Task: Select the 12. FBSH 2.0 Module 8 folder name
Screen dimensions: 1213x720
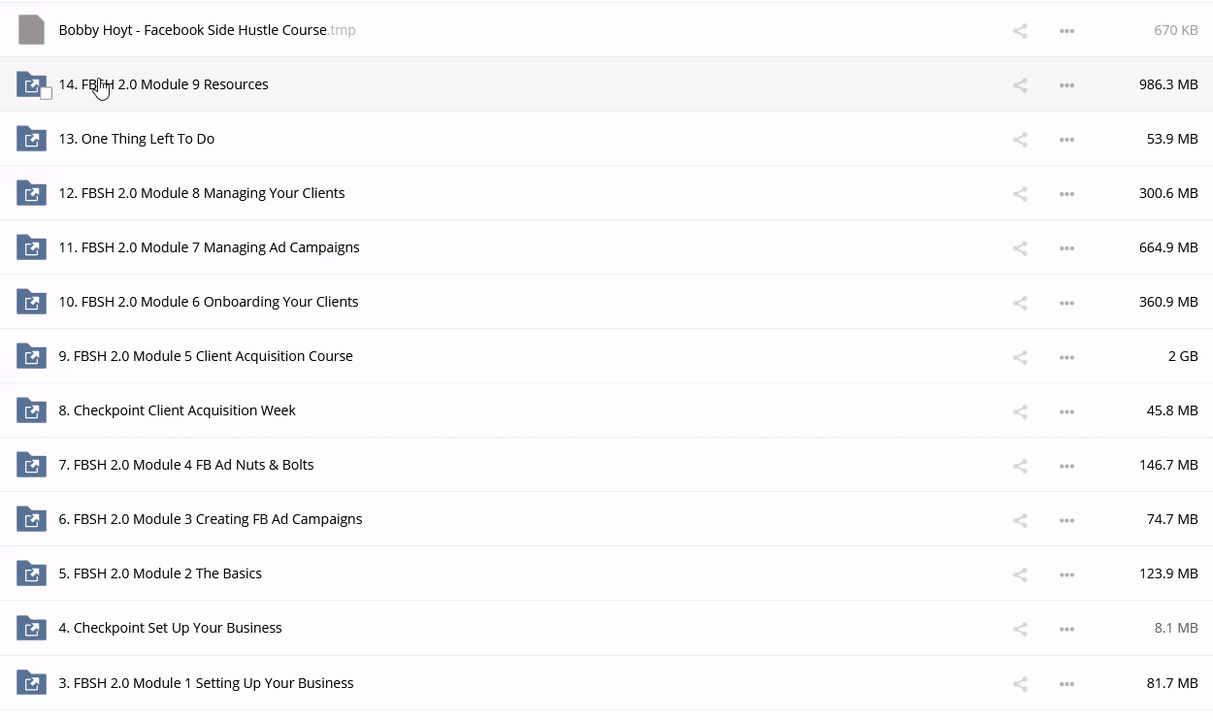Action: [x=201, y=193]
